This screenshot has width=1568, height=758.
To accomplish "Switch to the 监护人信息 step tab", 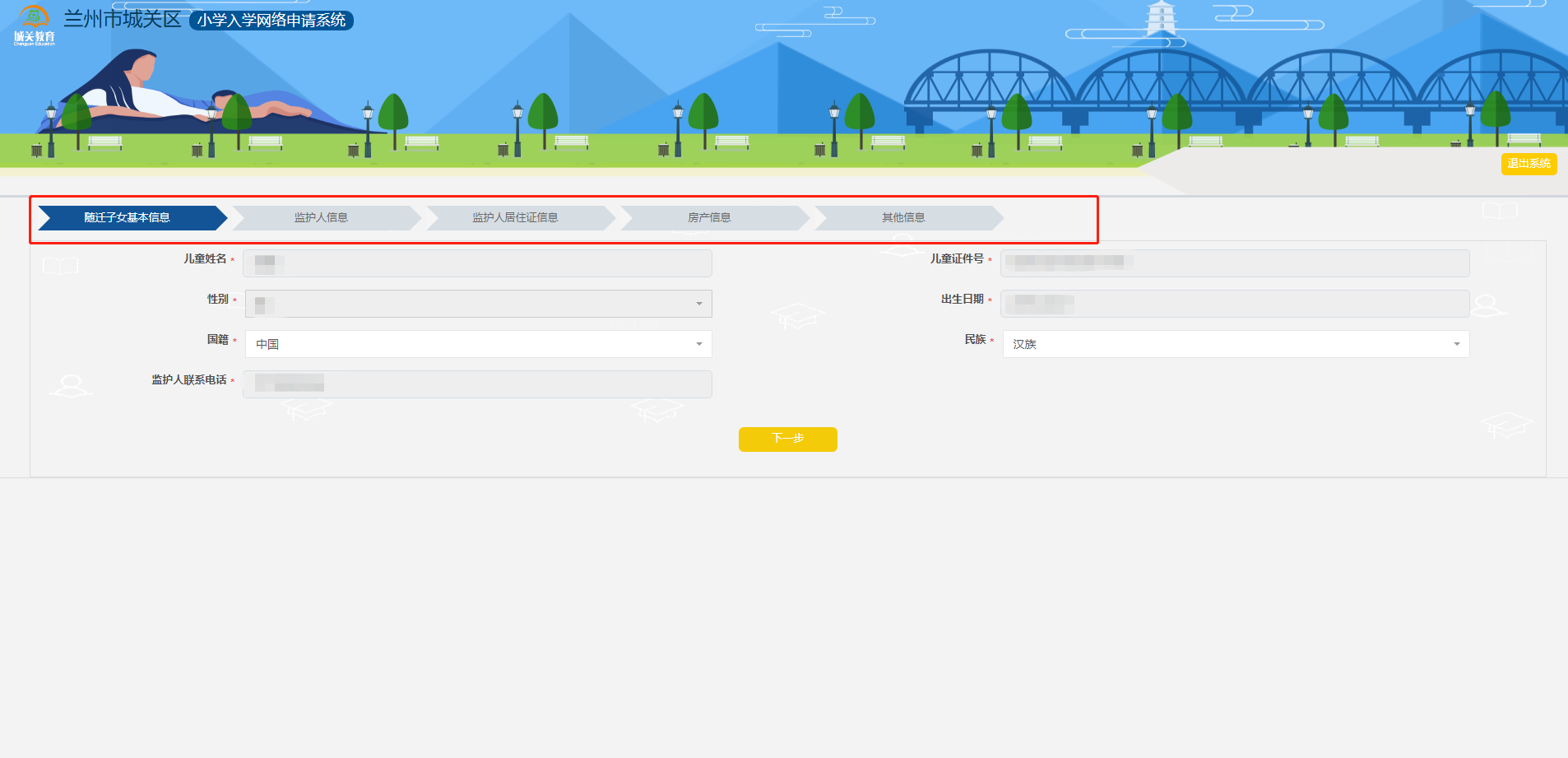I will [326, 217].
